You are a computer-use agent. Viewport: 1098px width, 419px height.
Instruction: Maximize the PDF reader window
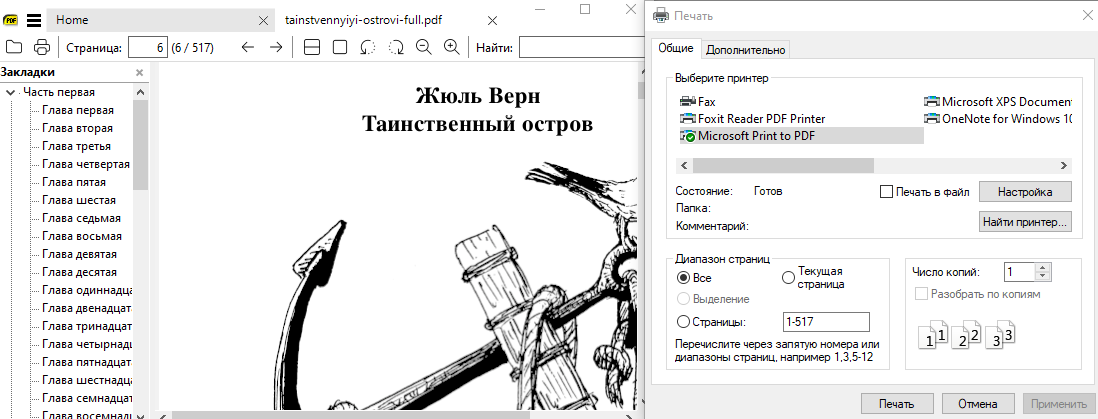(585, 8)
